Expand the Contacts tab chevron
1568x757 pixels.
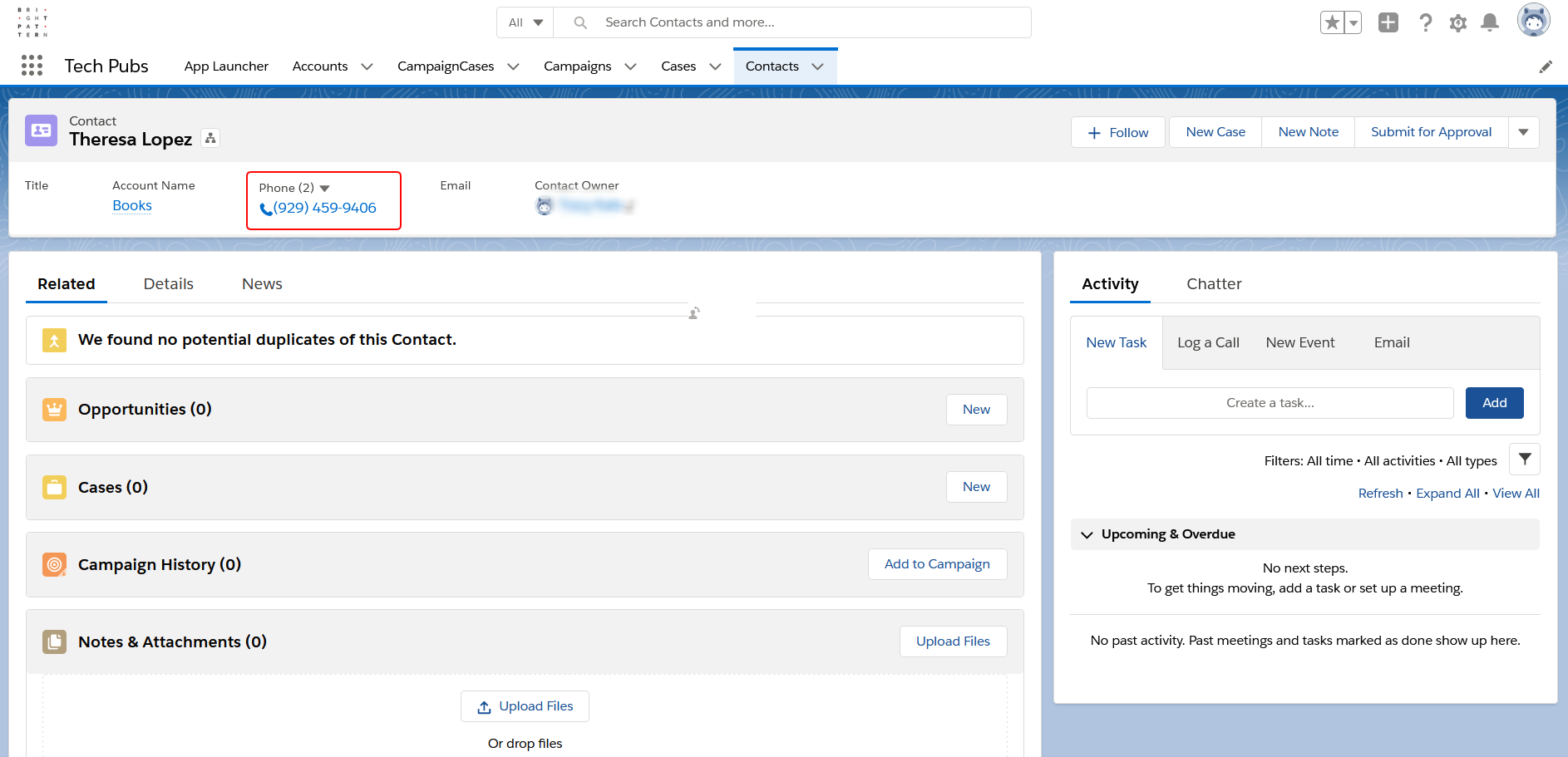[x=817, y=66]
